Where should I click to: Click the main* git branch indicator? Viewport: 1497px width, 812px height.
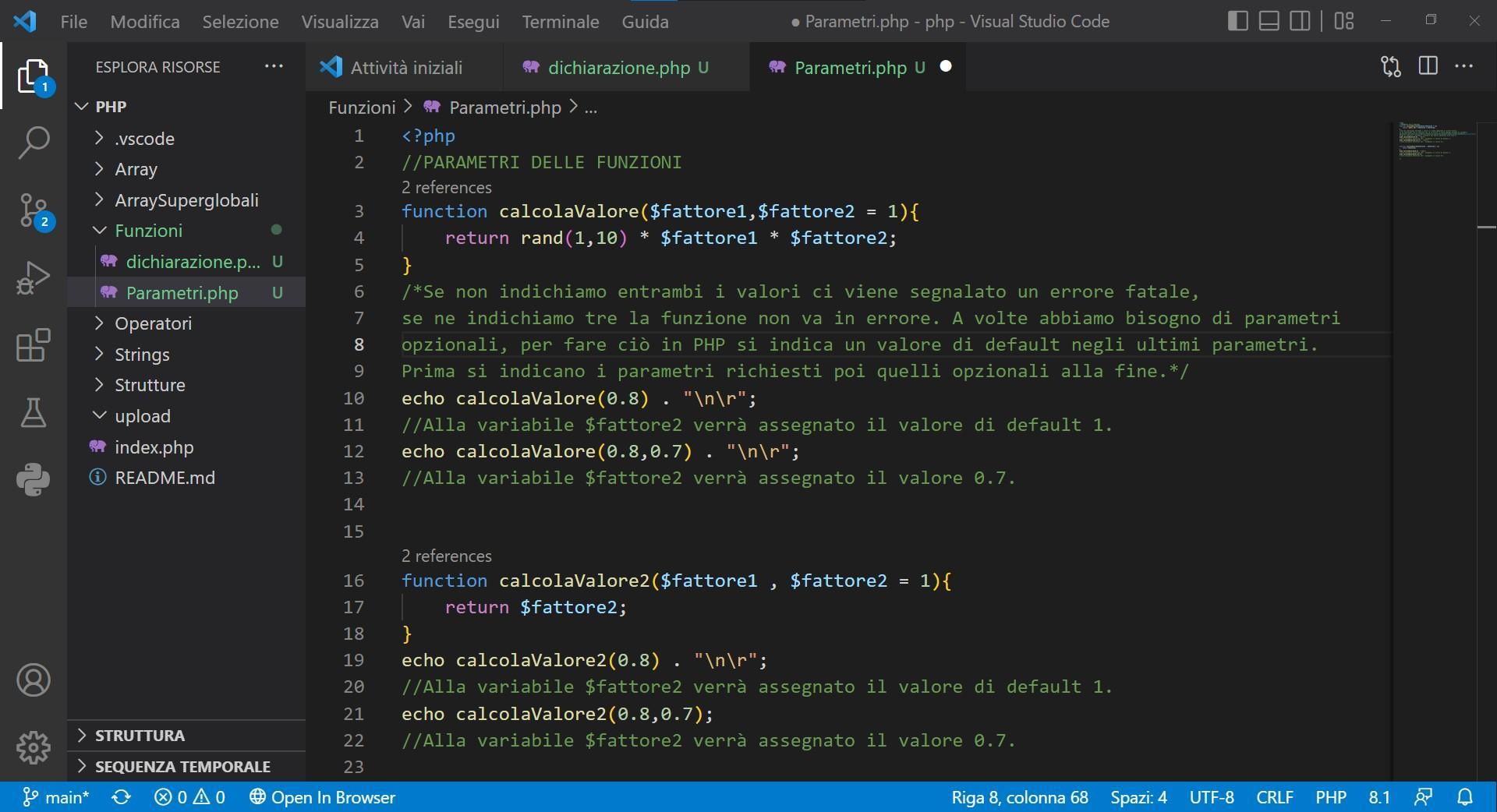click(55, 797)
